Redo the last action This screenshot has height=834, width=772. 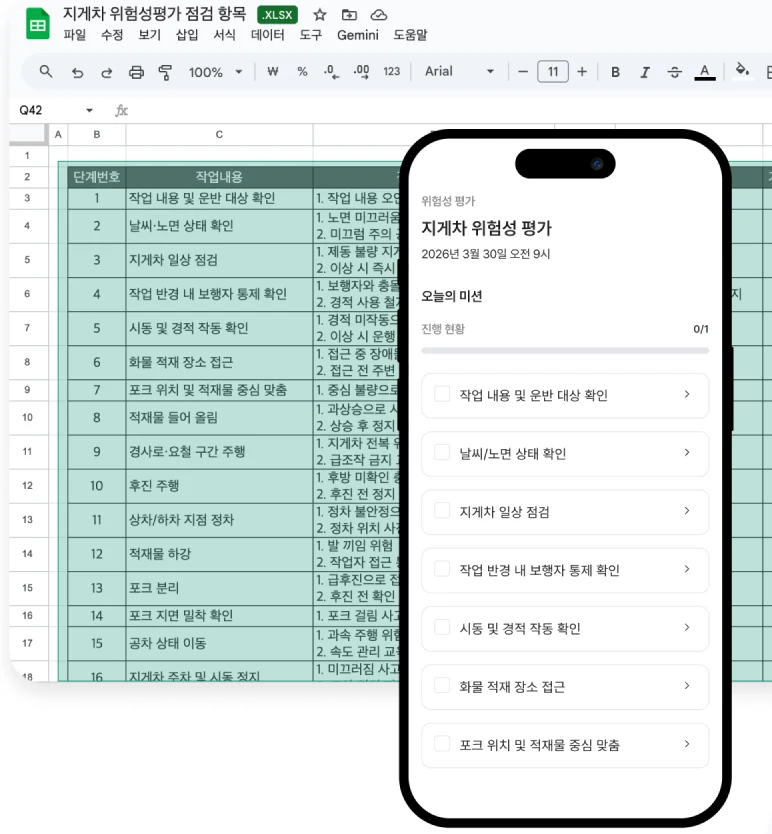coord(106,72)
